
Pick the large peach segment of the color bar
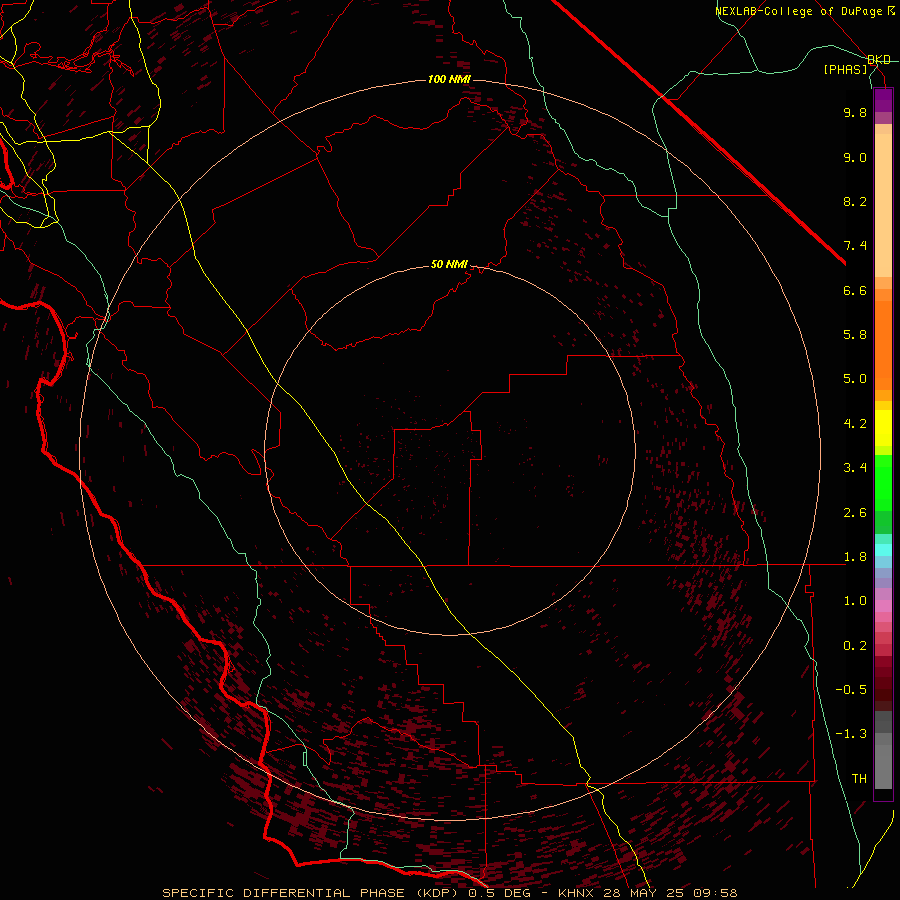click(x=883, y=205)
